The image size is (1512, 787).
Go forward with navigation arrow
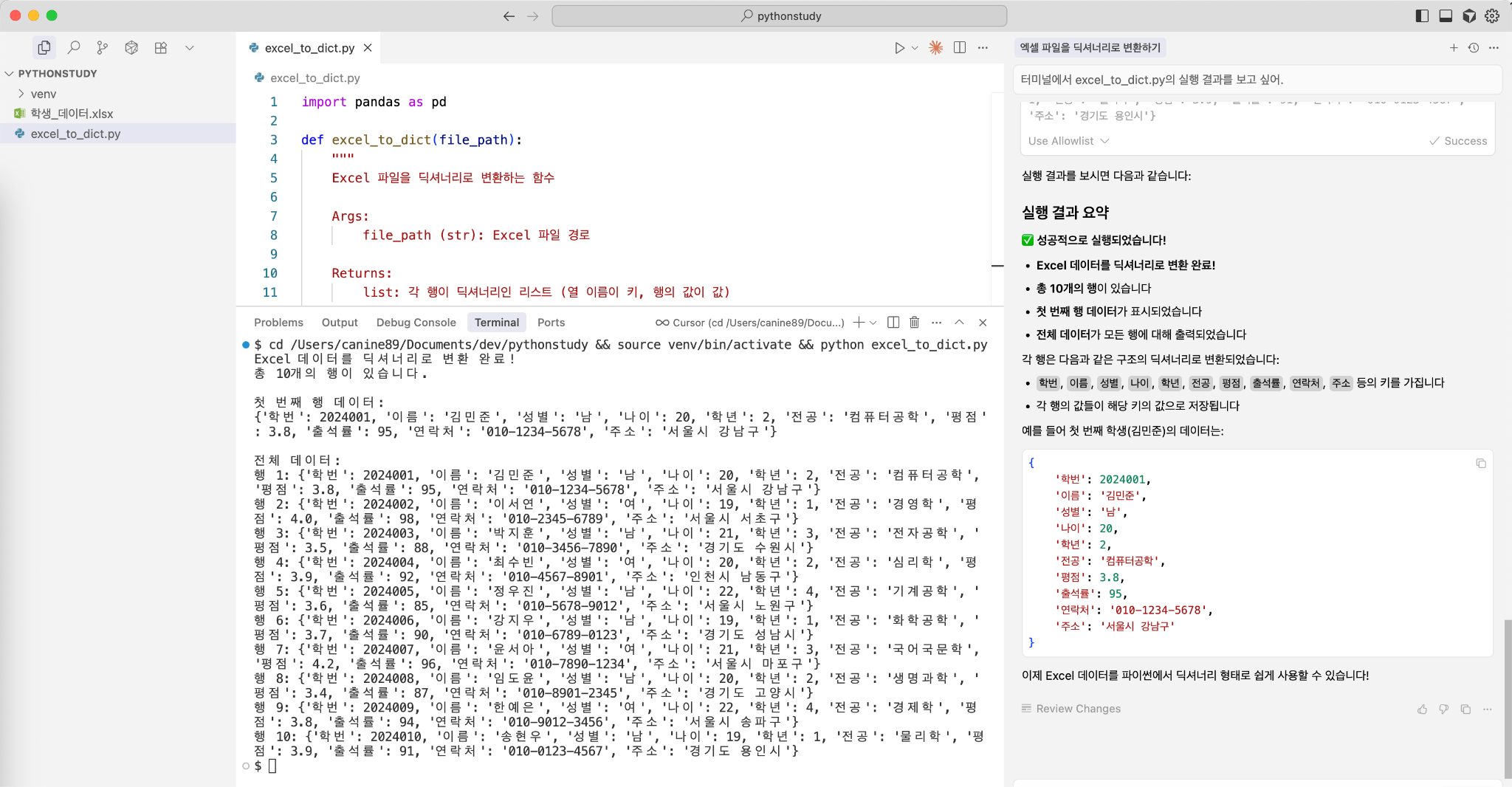(533, 16)
